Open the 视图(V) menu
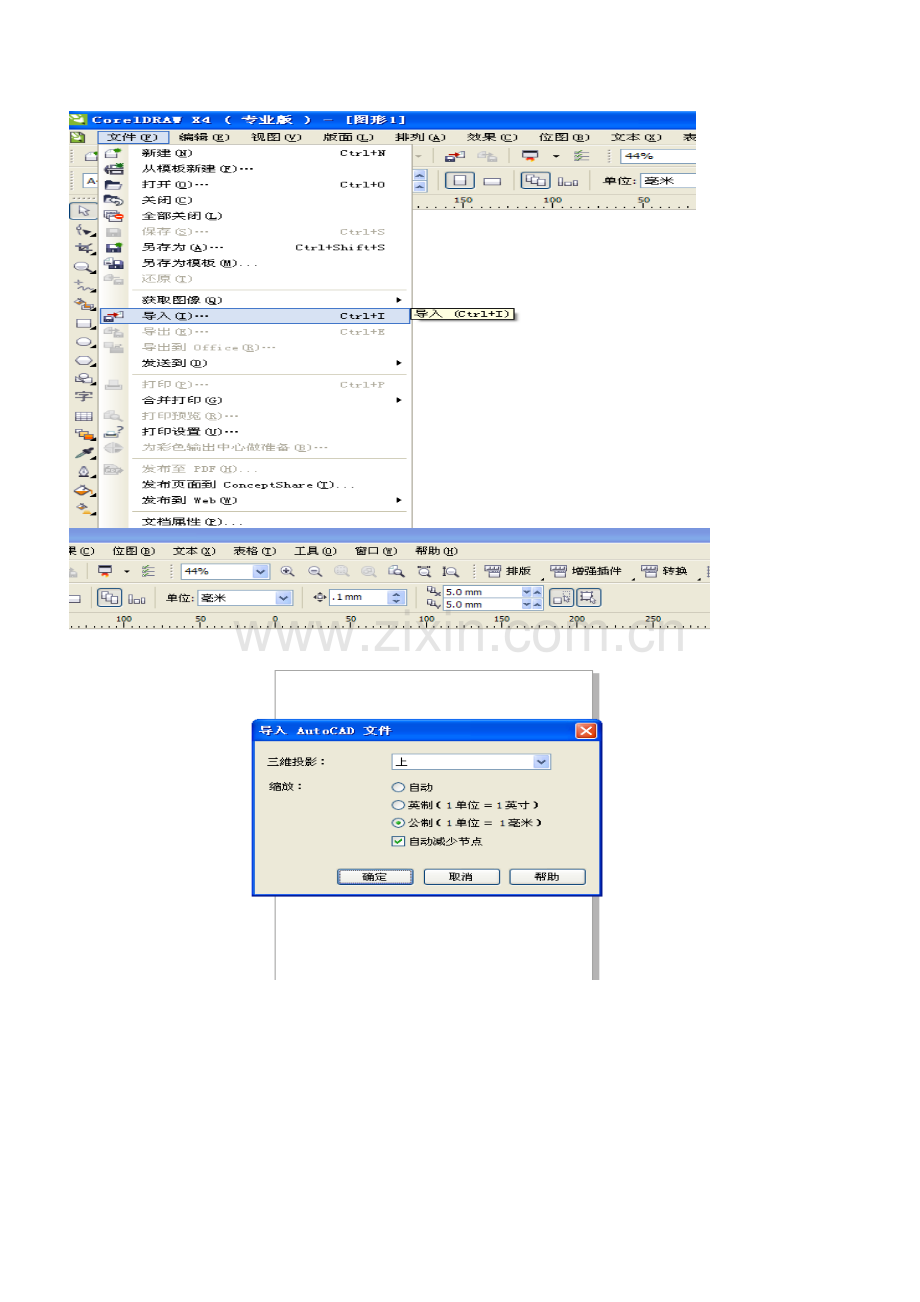Screen dimensions: 920x1302 pos(276,137)
